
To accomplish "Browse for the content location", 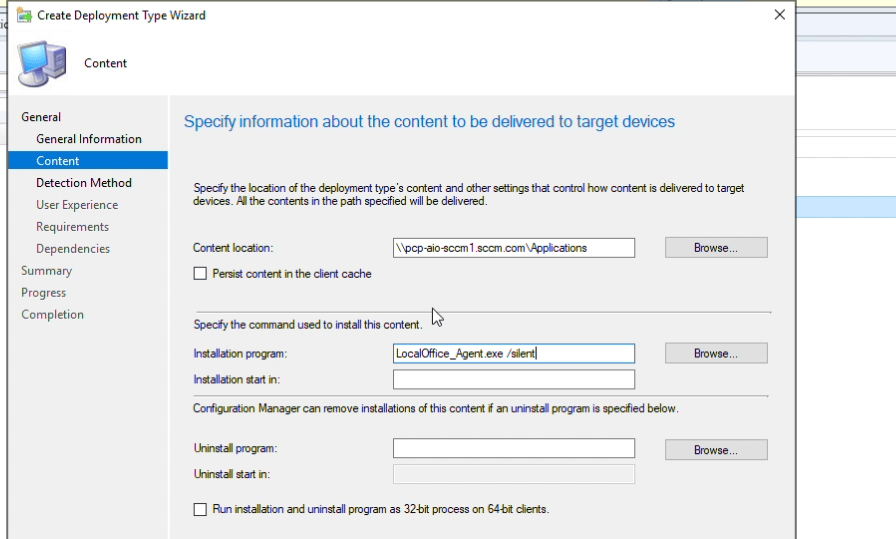I will click(x=716, y=247).
